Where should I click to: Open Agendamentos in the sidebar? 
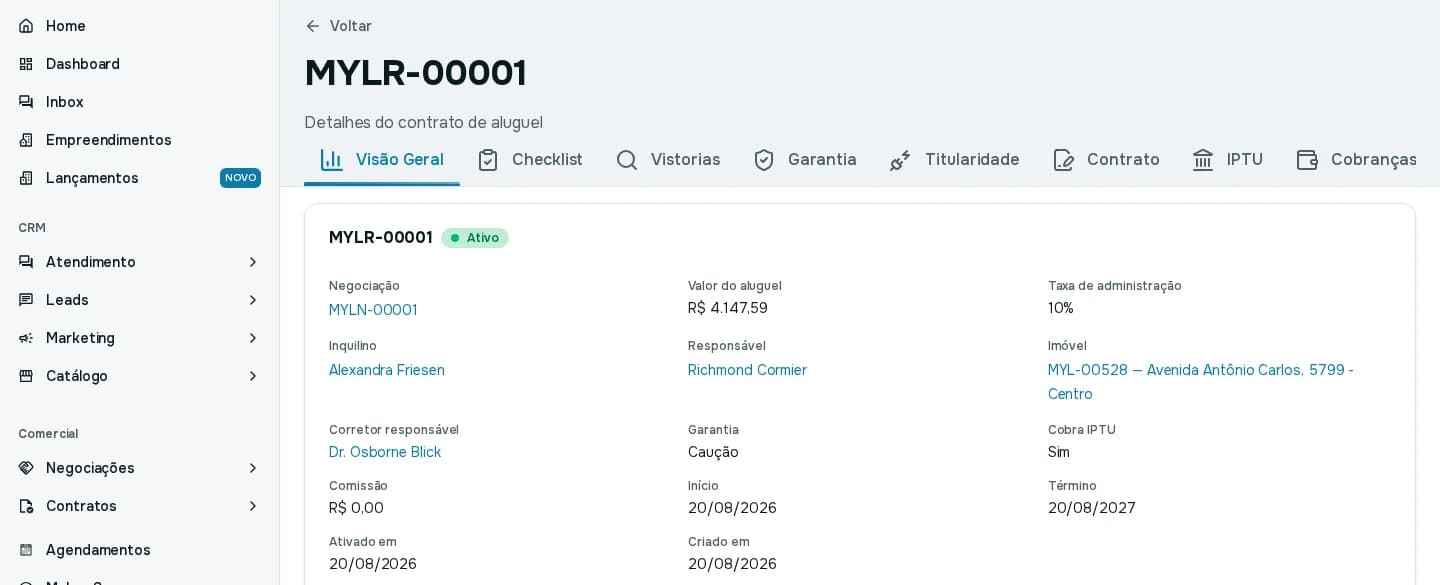pyautogui.click(x=139, y=550)
